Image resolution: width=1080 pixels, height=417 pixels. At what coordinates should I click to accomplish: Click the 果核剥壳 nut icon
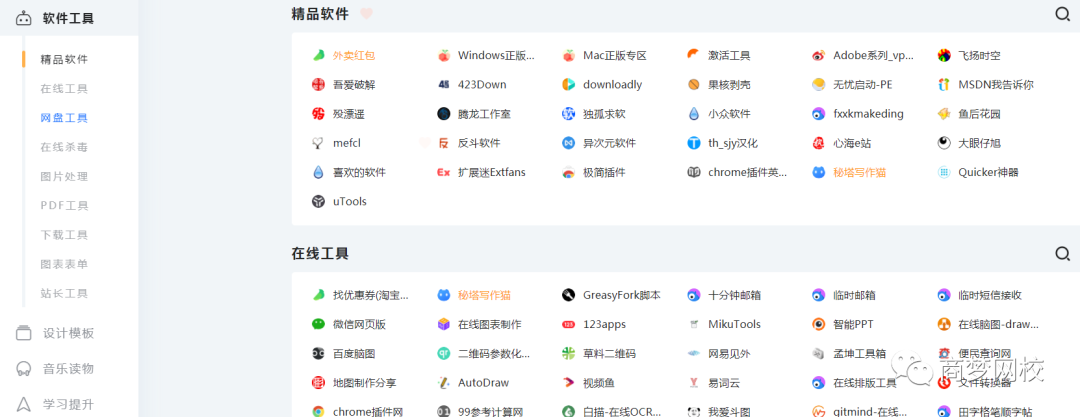pyautogui.click(x=694, y=85)
